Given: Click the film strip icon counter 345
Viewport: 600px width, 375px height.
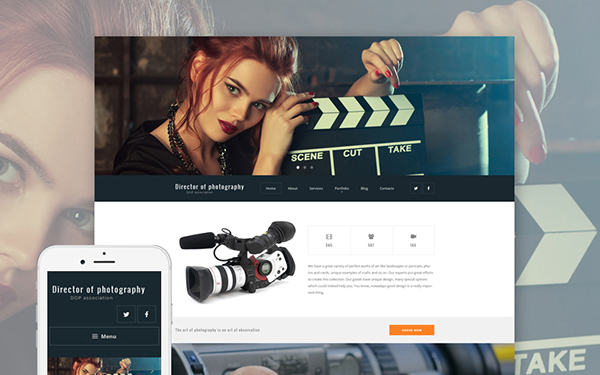Looking at the screenshot, I should [329, 240].
